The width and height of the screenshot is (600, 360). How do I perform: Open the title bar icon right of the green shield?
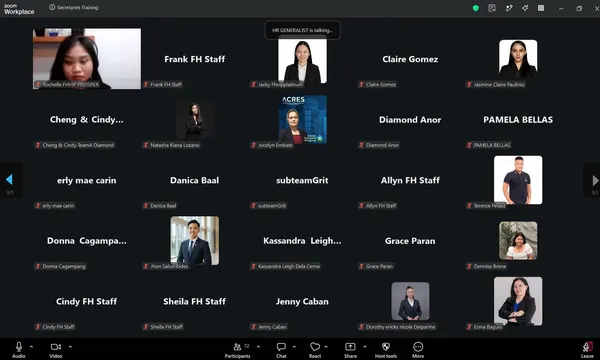(x=492, y=8)
